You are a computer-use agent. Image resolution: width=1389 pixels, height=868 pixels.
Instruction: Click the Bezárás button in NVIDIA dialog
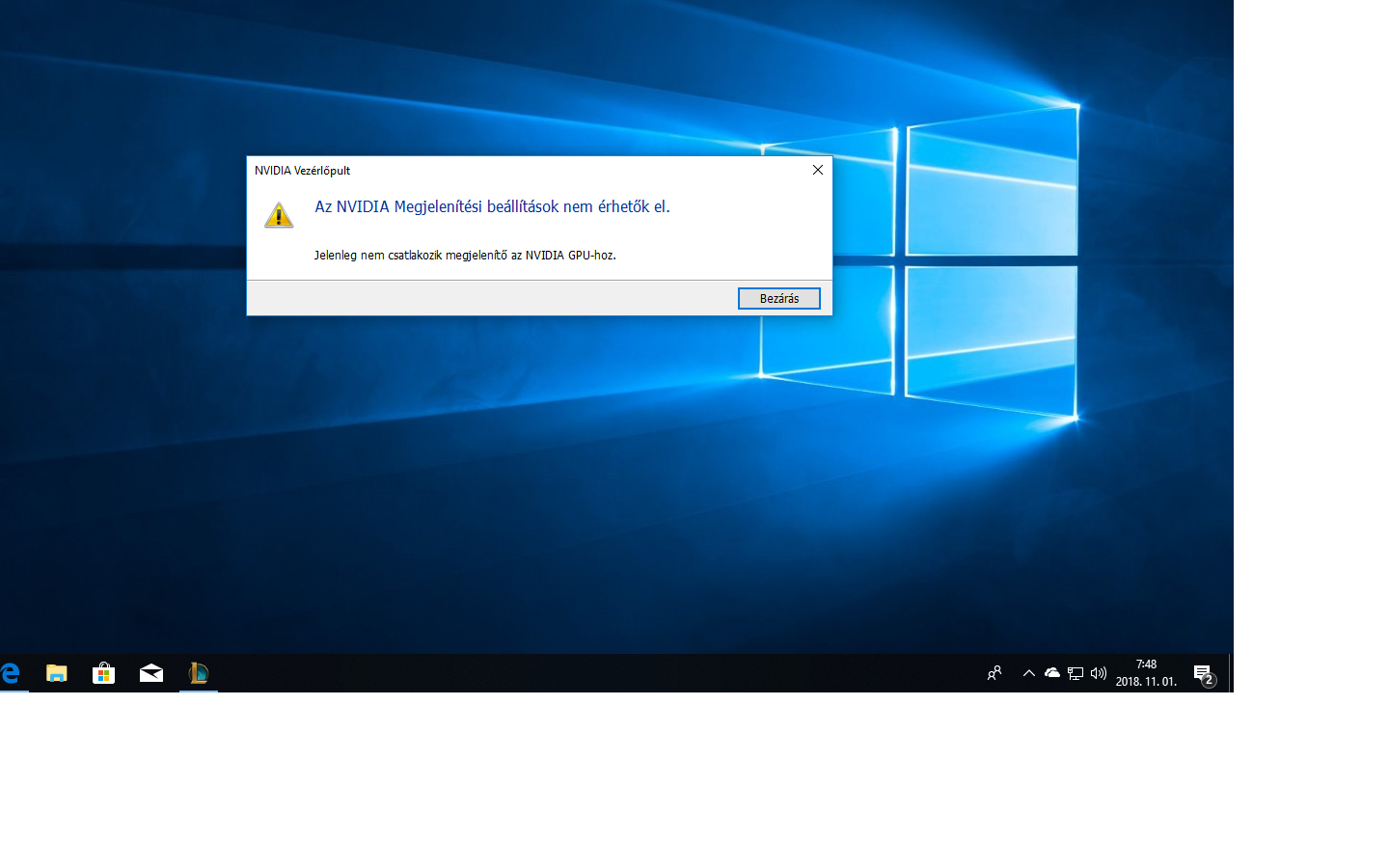coord(778,299)
